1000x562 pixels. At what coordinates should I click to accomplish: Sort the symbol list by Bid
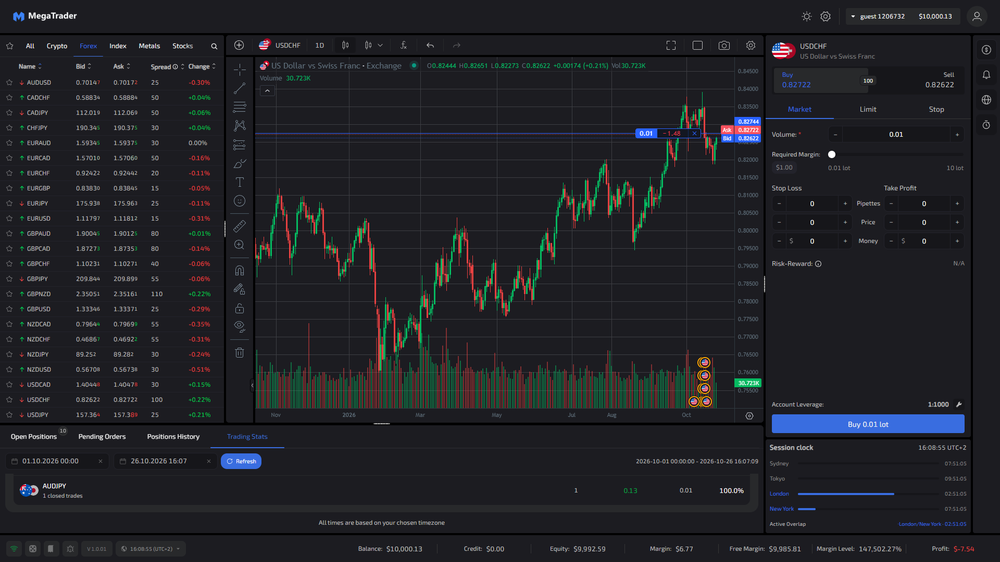(83, 66)
